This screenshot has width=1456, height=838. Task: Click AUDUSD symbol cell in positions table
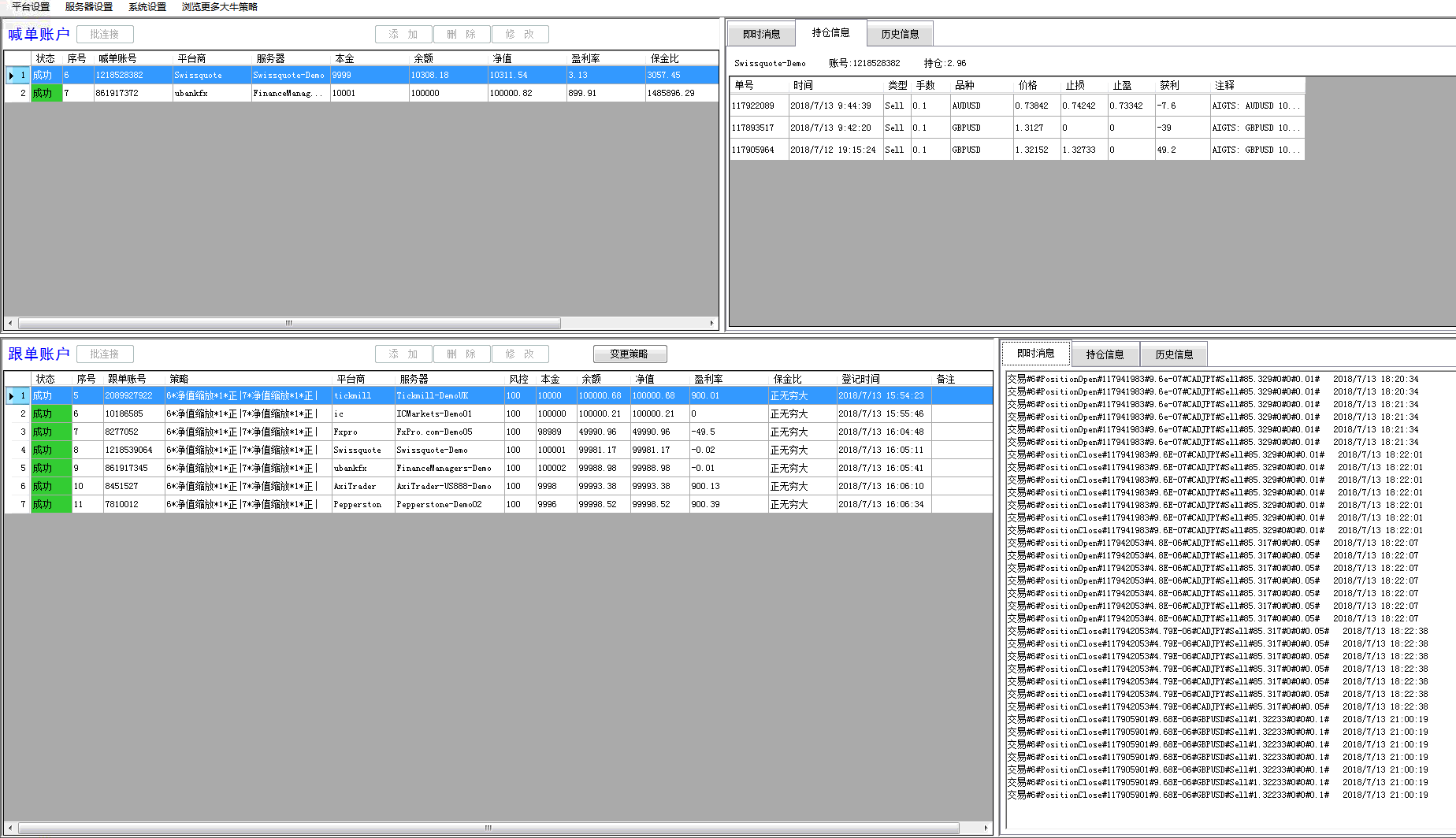pos(981,106)
